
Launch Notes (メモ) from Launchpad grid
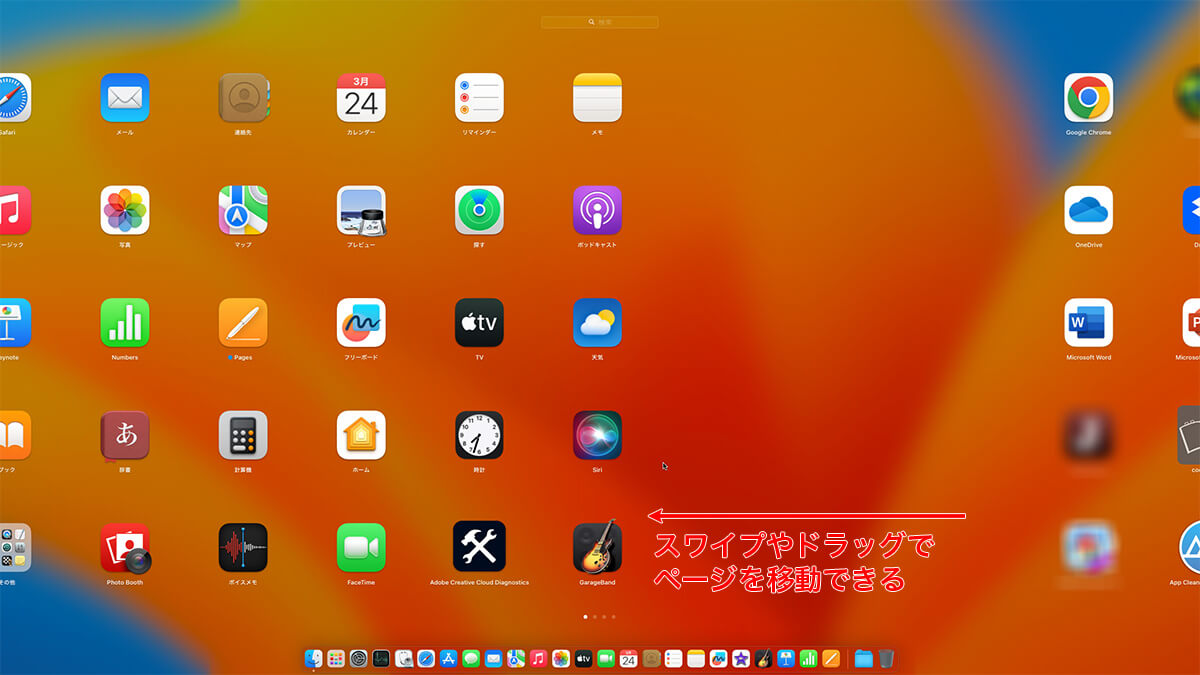tap(597, 98)
